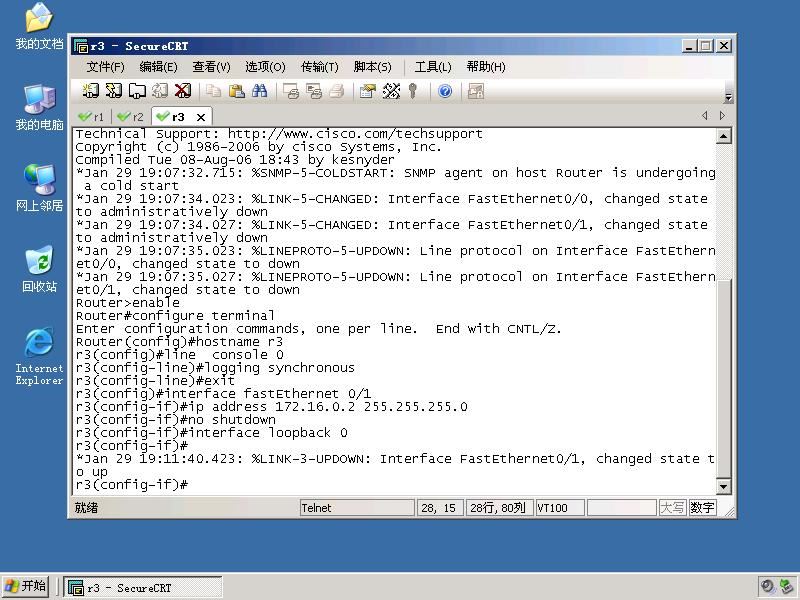The width and height of the screenshot is (800, 600).
Task: Click the VT100 status bar entry
Action: tap(560, 508)
